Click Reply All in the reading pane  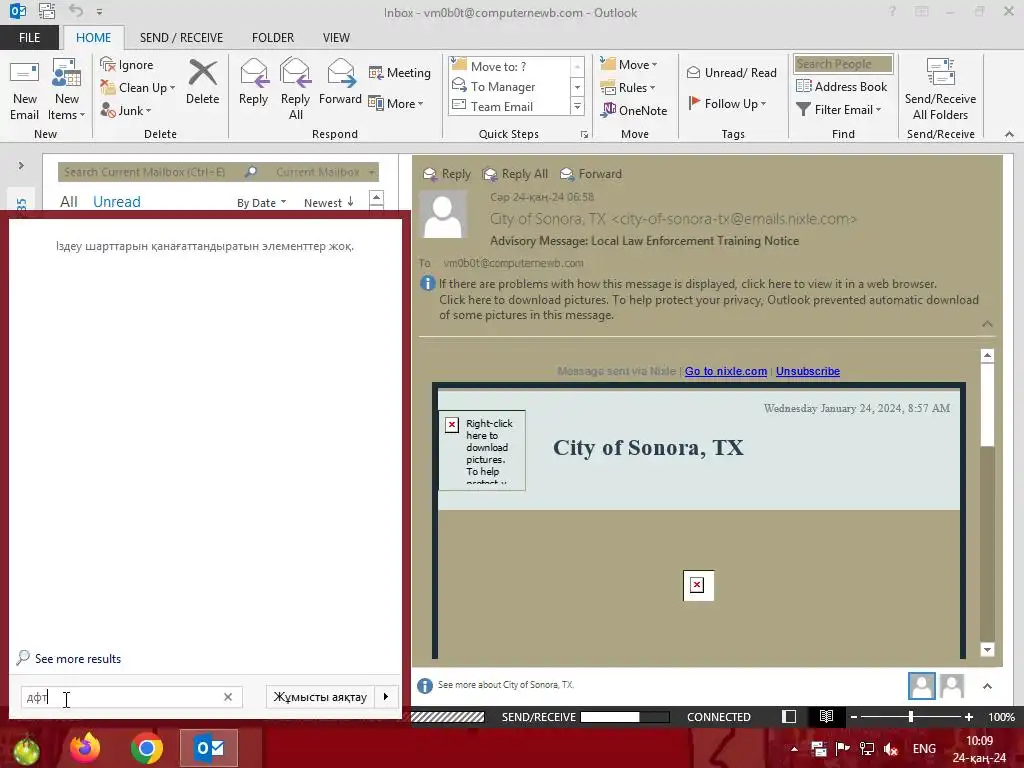point(515,174)
